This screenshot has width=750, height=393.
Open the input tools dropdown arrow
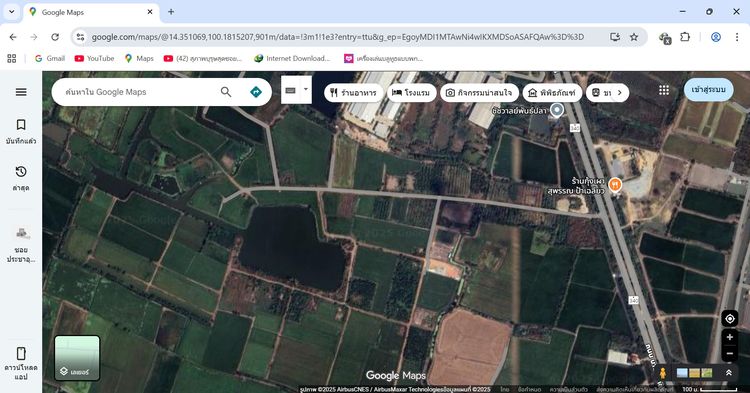pos(306,89)
